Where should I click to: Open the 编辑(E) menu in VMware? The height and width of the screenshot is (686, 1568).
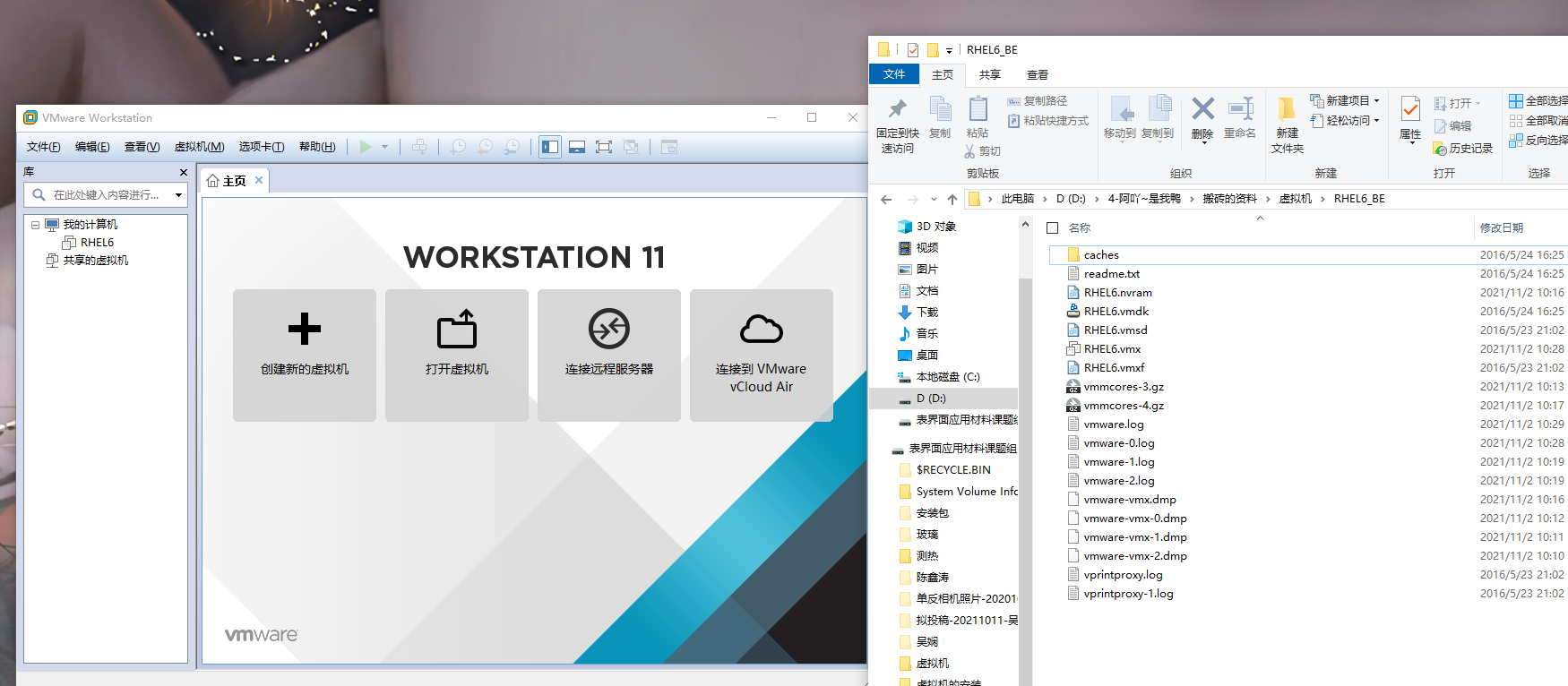click(92, 147)
